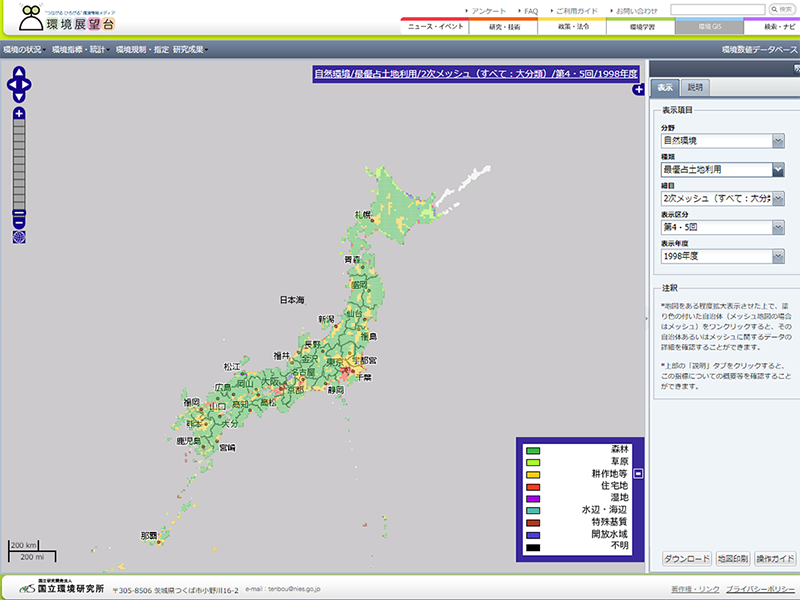Zoom to full extent globe icon

(x=19, y=237)
